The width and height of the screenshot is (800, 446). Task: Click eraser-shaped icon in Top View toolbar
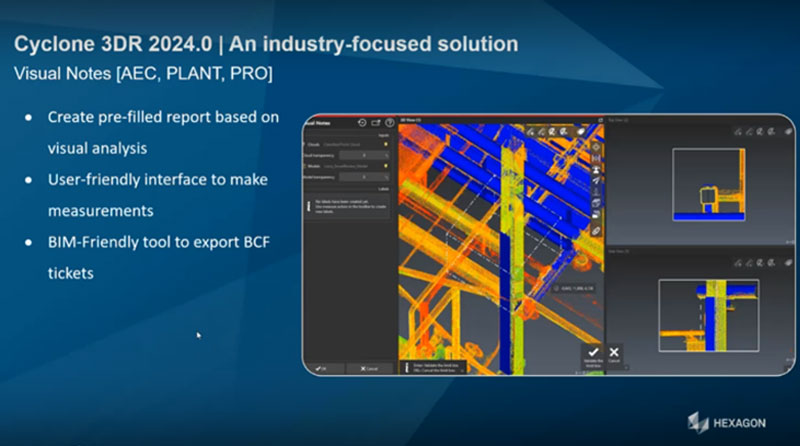(788, 132)
